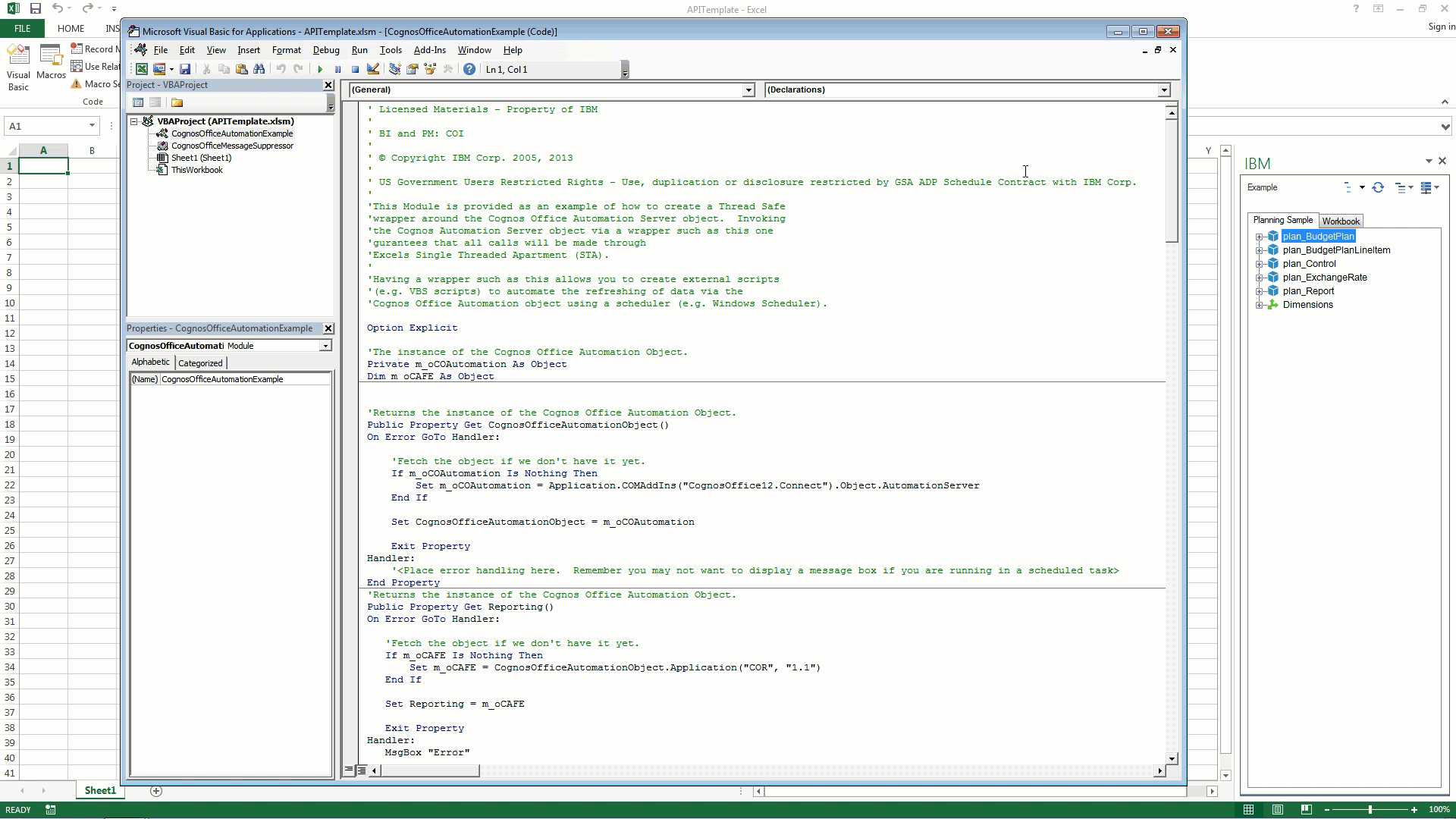This screenshot has height=819, width=1456.
Task: Open Properties object selector dropdown
Action: coord(325,346)
